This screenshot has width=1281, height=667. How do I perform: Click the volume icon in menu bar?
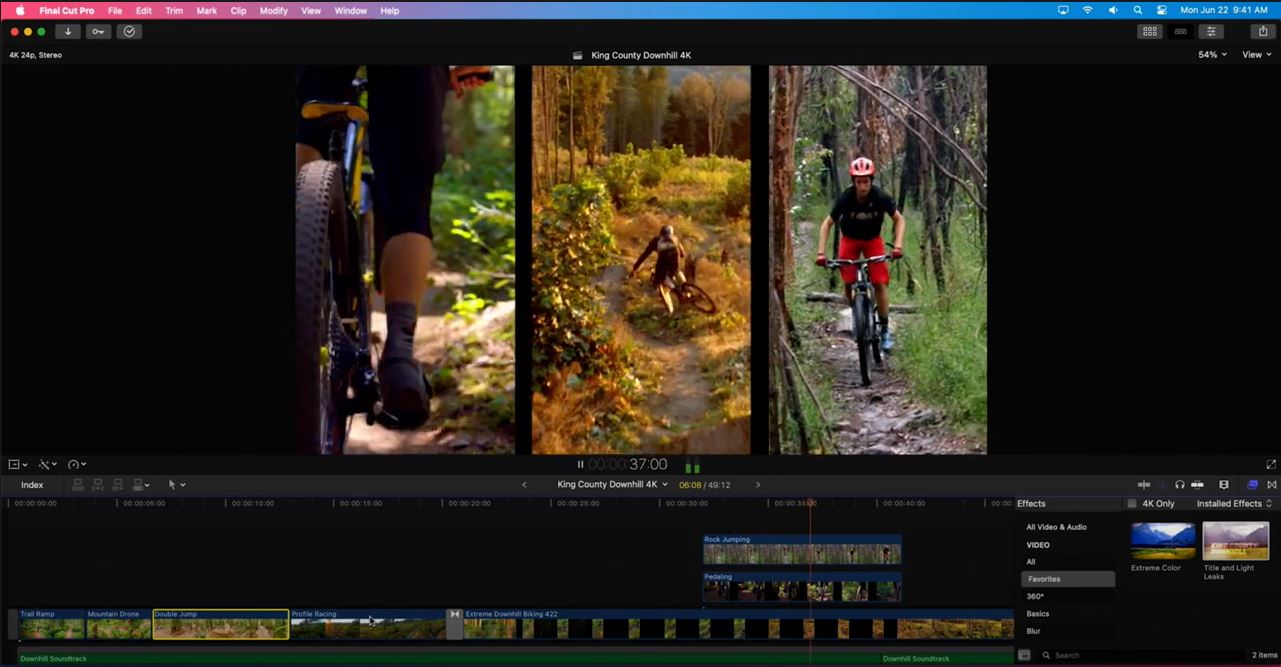tap(1113, 10)
